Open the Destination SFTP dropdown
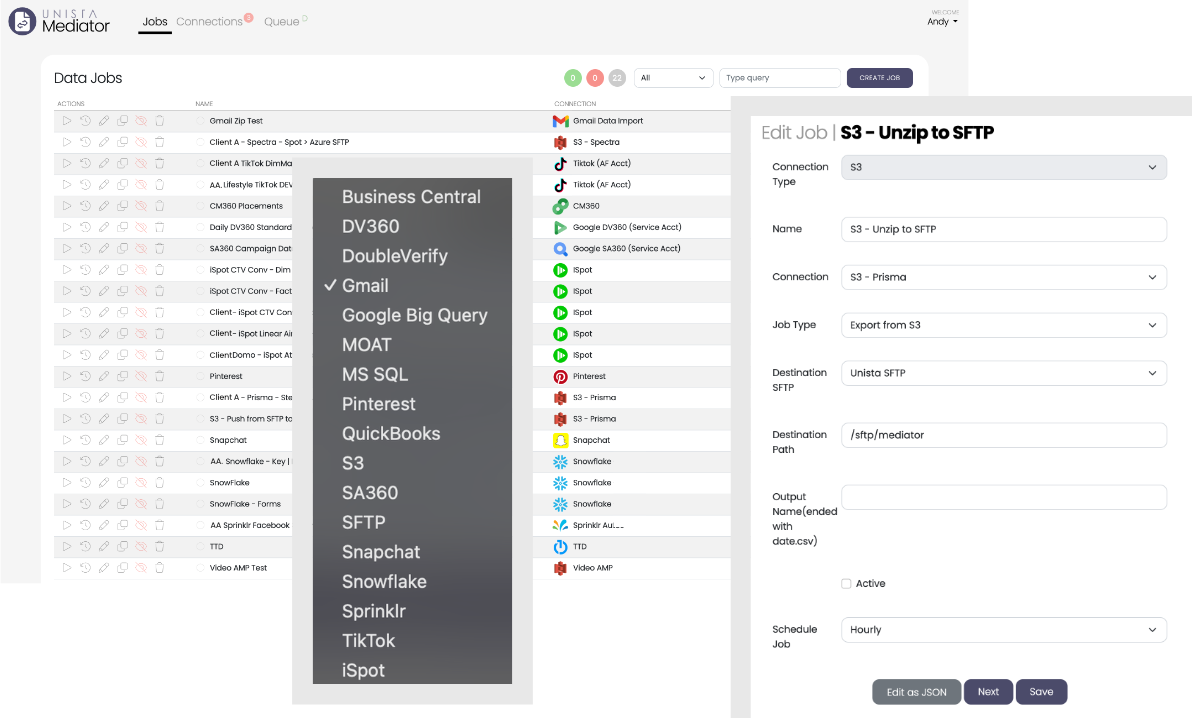This screenshot has width=1192, height=718. pos(1003,373)
